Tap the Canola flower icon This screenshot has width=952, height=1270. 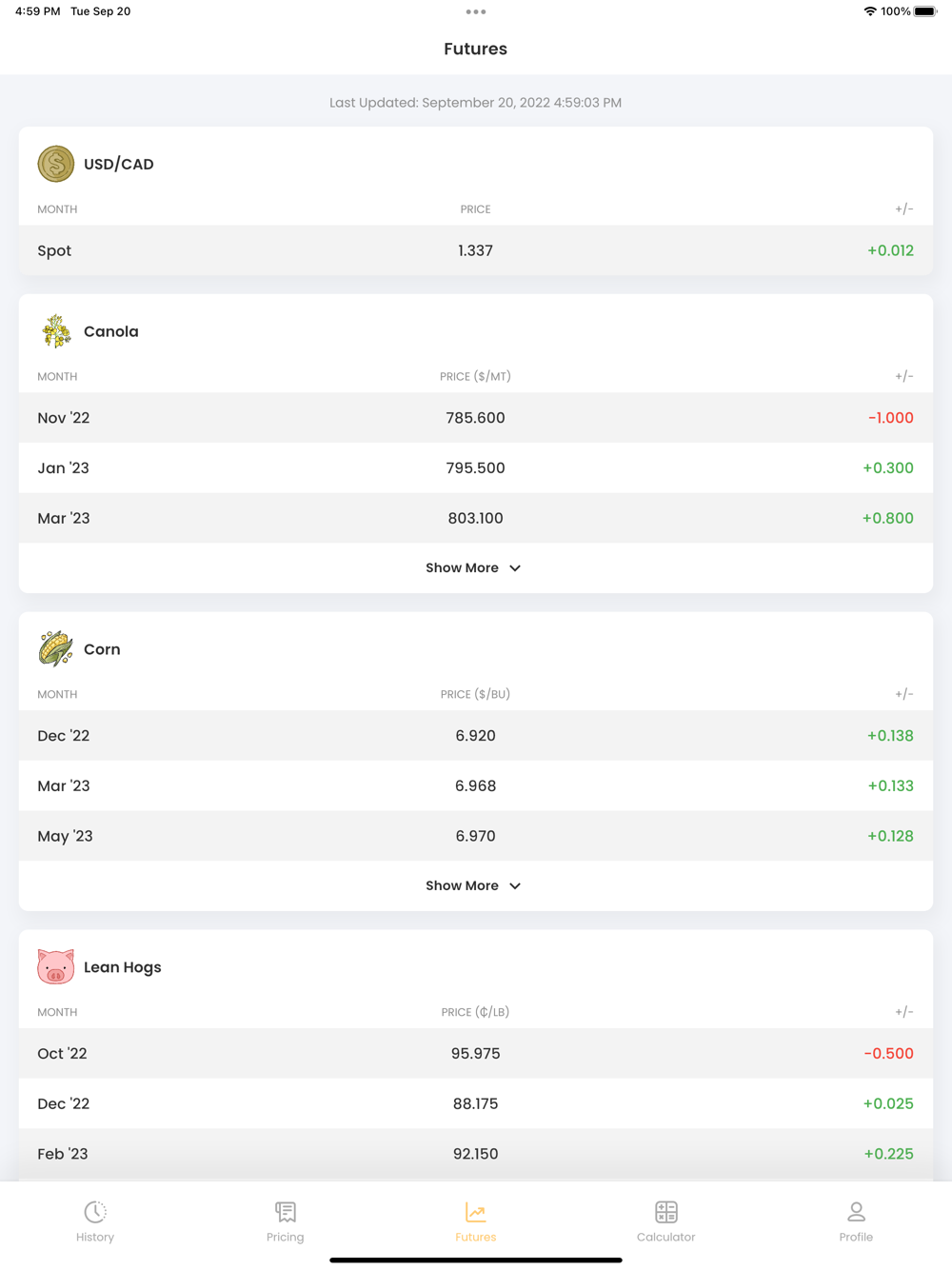(x=56, y=331)
